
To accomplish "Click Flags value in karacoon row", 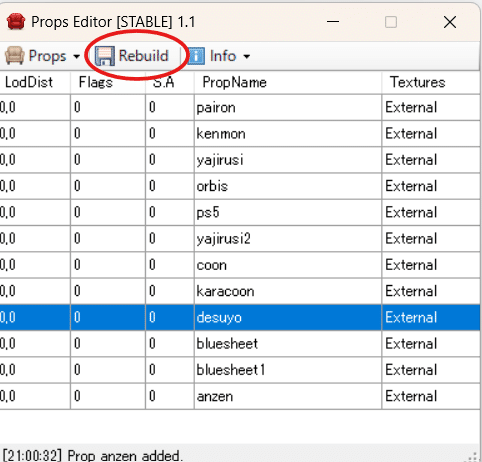I will (108, 291).
